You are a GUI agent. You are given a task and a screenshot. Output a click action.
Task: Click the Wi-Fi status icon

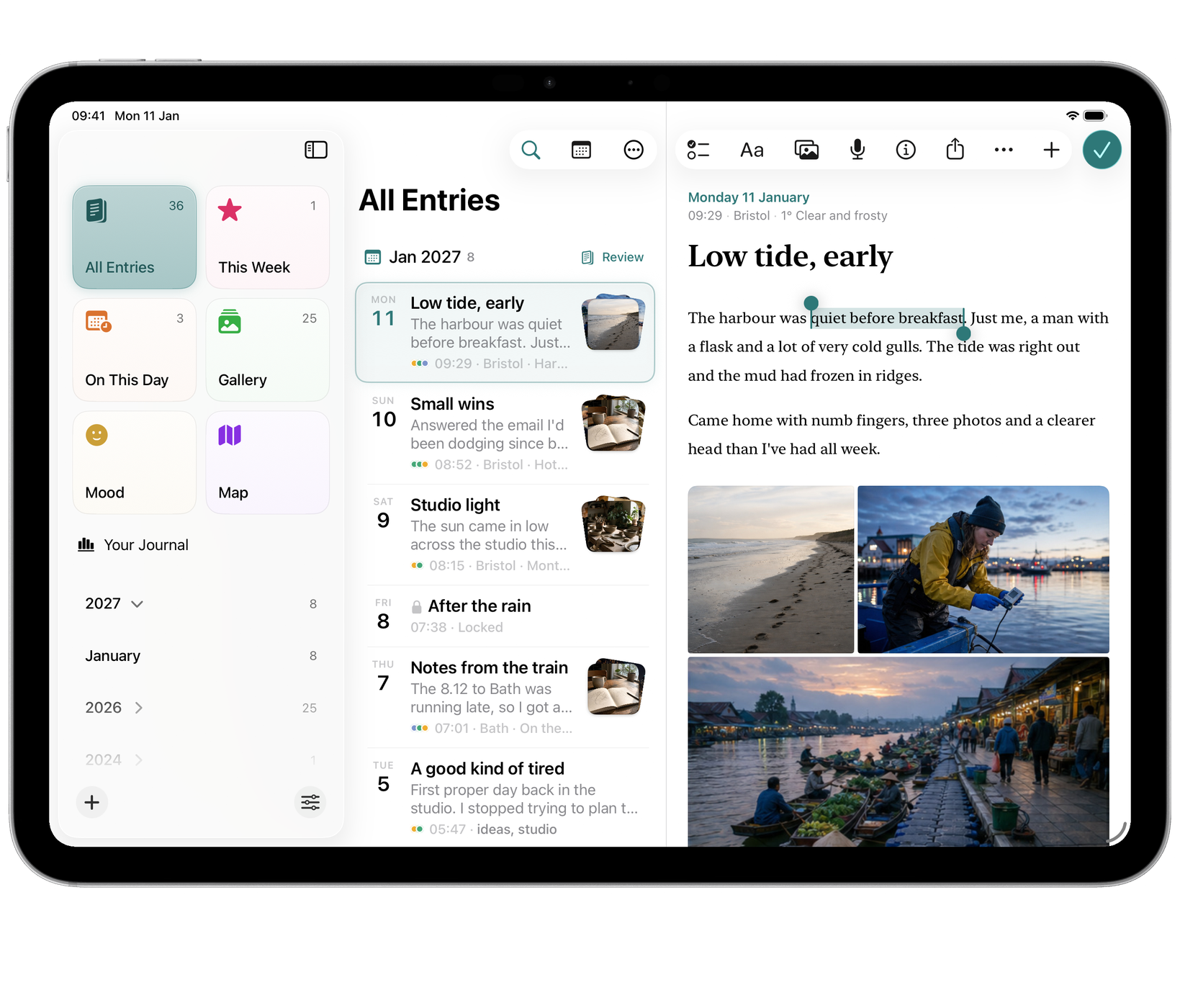pos(1072,116)
